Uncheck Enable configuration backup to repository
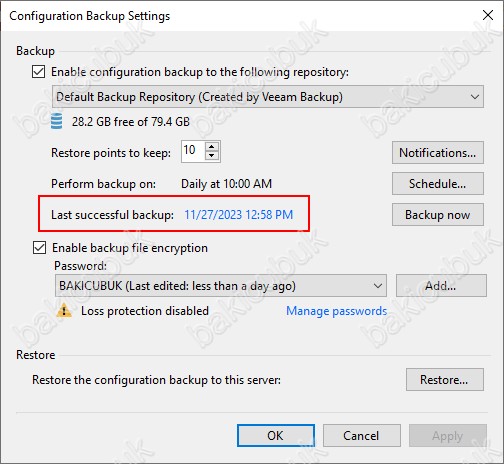 (39, 72)
